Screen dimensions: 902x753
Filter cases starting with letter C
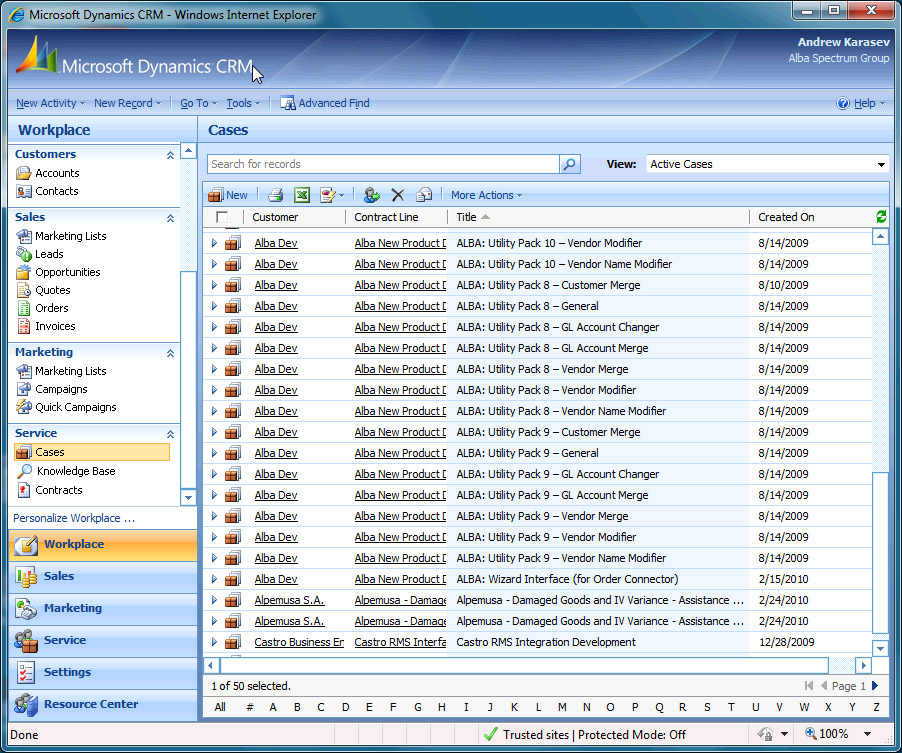click(320, 707)
